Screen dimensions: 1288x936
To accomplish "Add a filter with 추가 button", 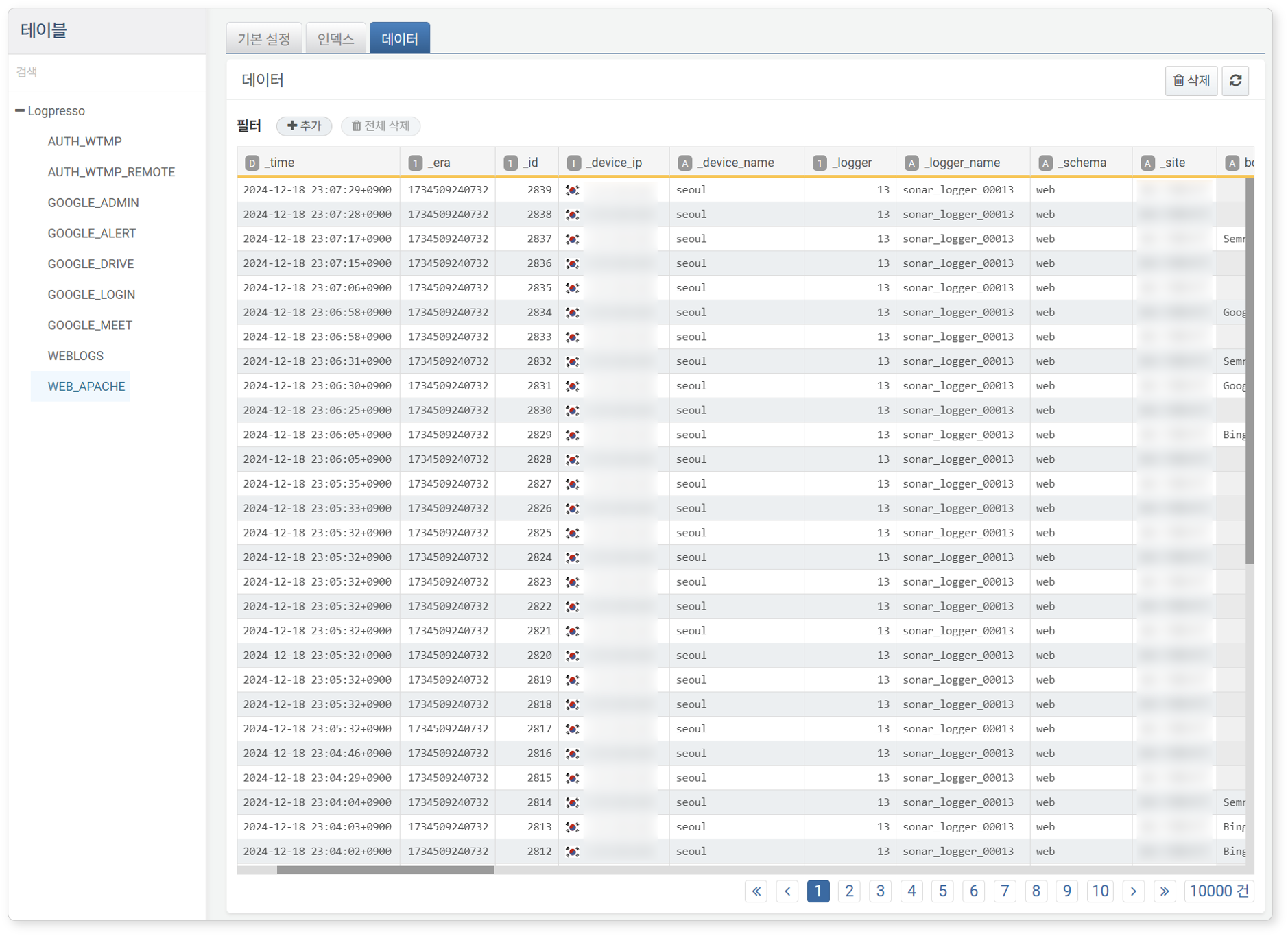I will coord(304,126).
